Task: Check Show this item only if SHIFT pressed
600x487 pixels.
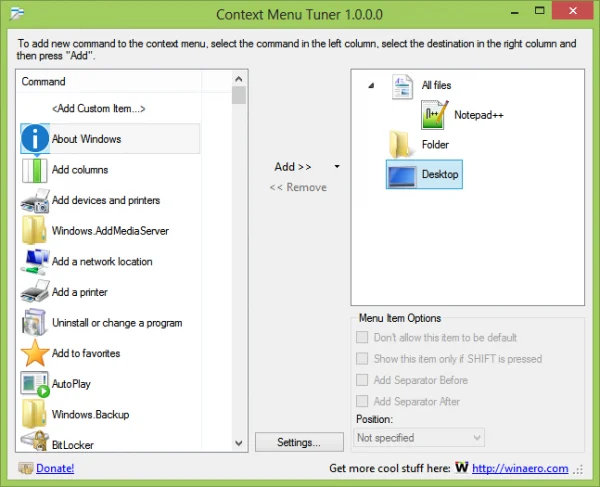Action: click(362, 359)
